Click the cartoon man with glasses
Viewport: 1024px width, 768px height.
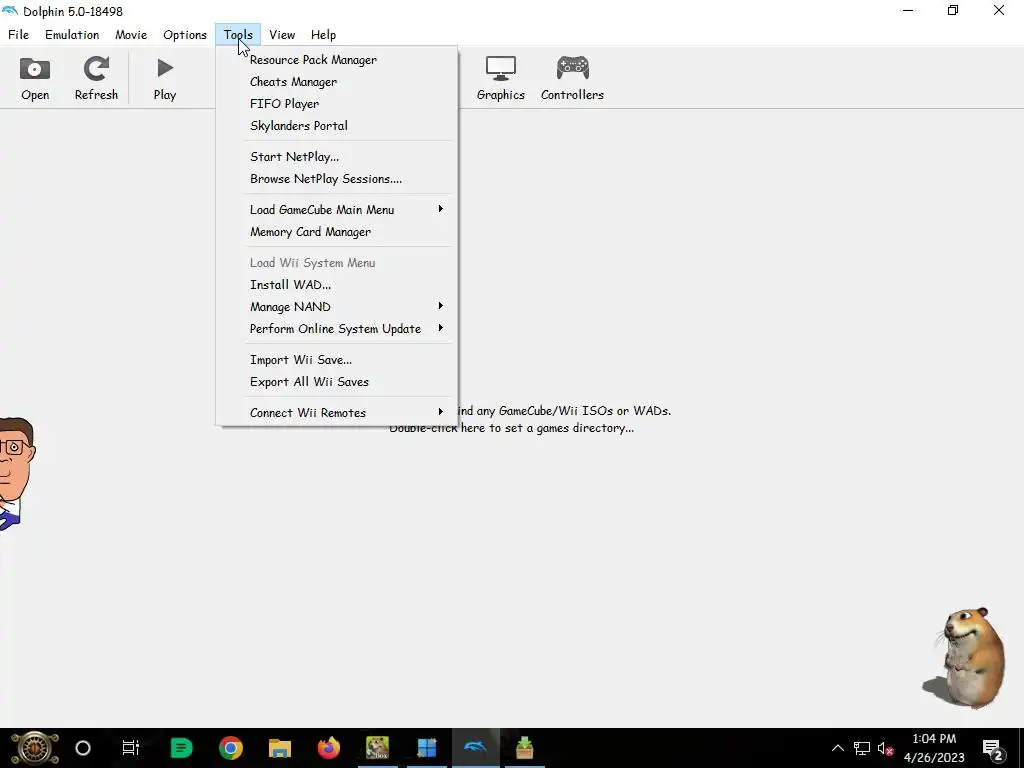coord(16,473)
